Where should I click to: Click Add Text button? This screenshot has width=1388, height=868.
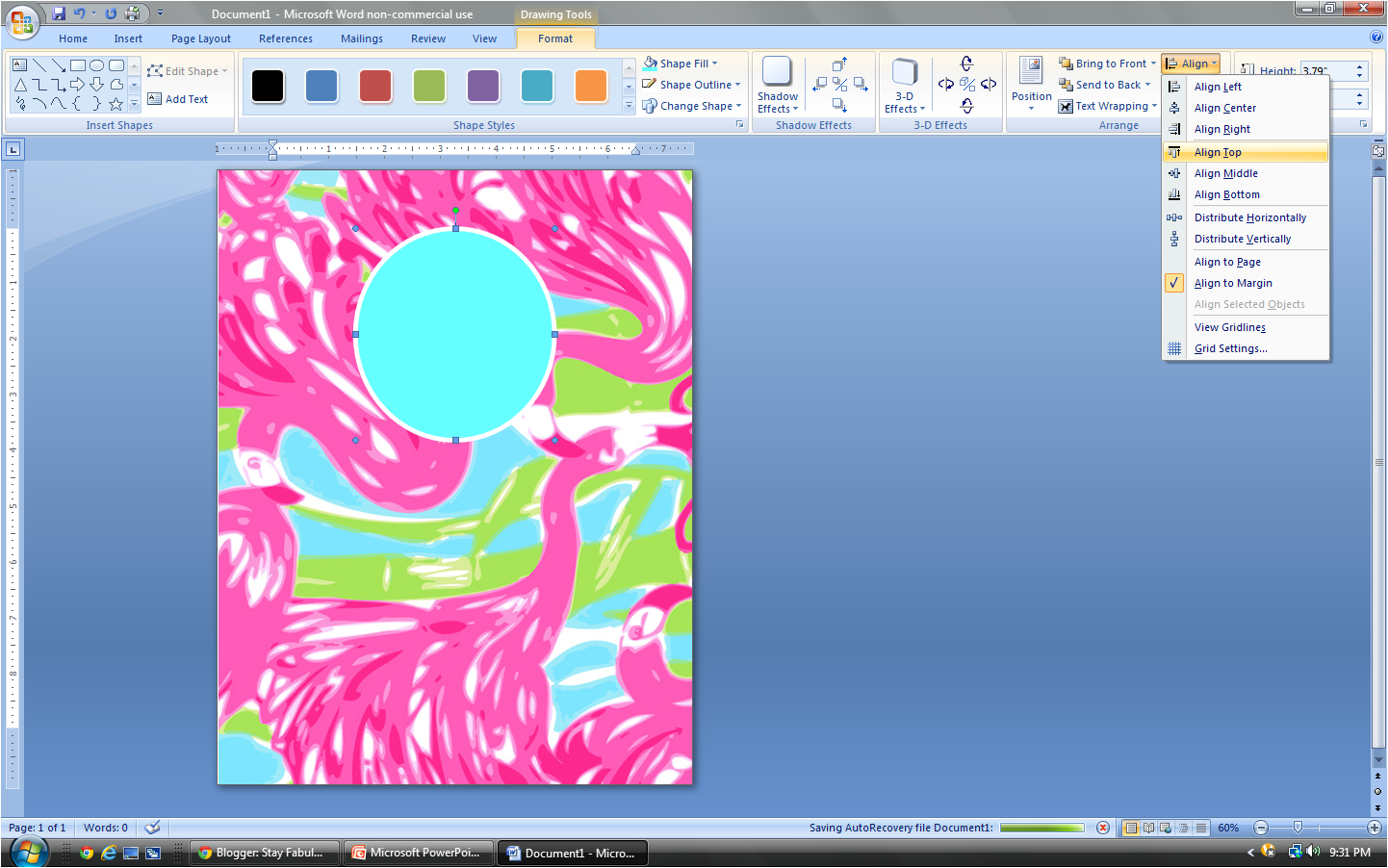click(x=178, y=99)
